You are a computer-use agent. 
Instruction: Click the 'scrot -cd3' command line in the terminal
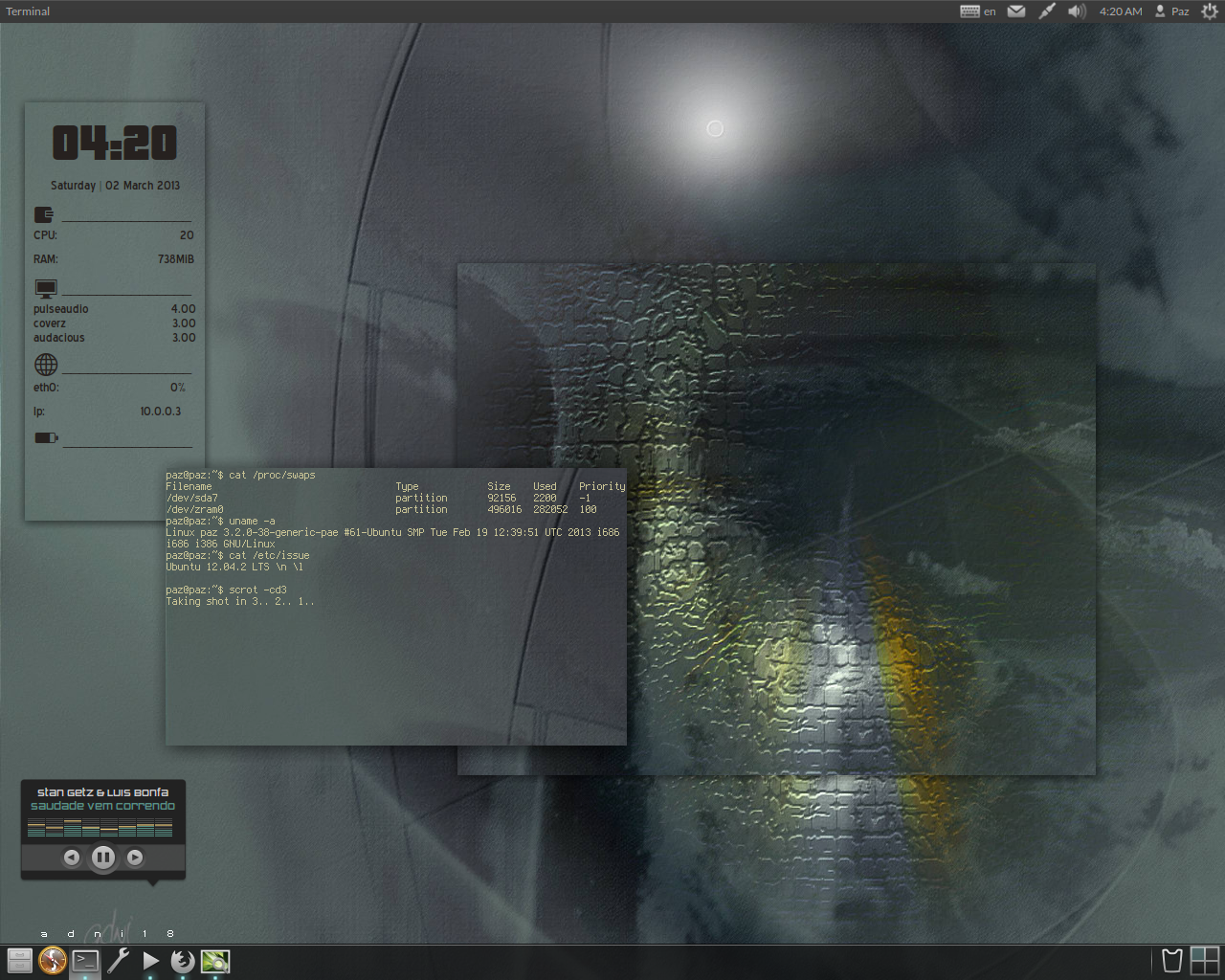coord(226,590)
